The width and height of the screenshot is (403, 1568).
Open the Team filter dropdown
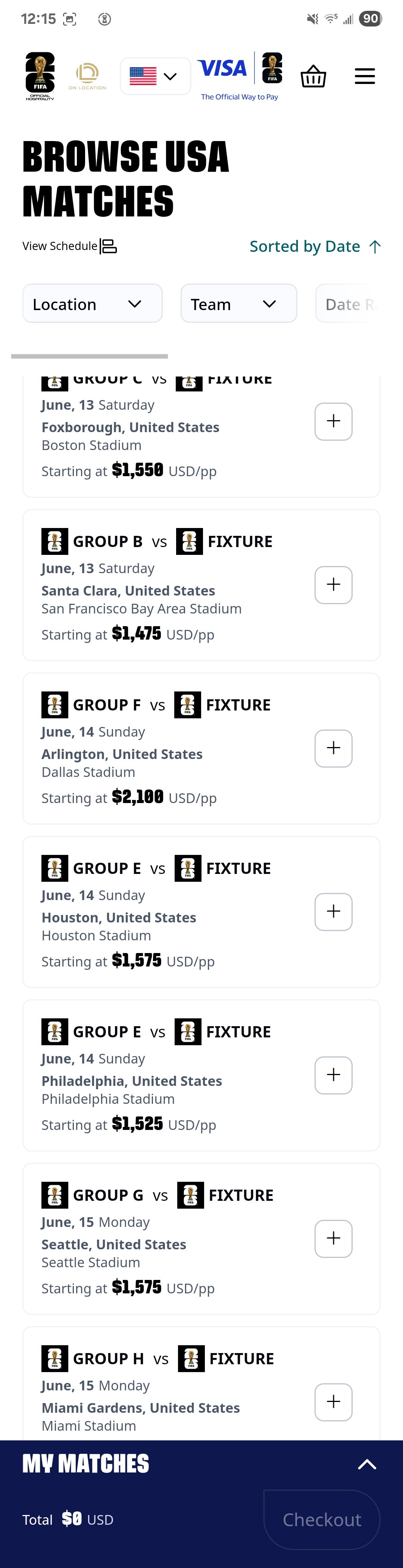tap(239, 303)
